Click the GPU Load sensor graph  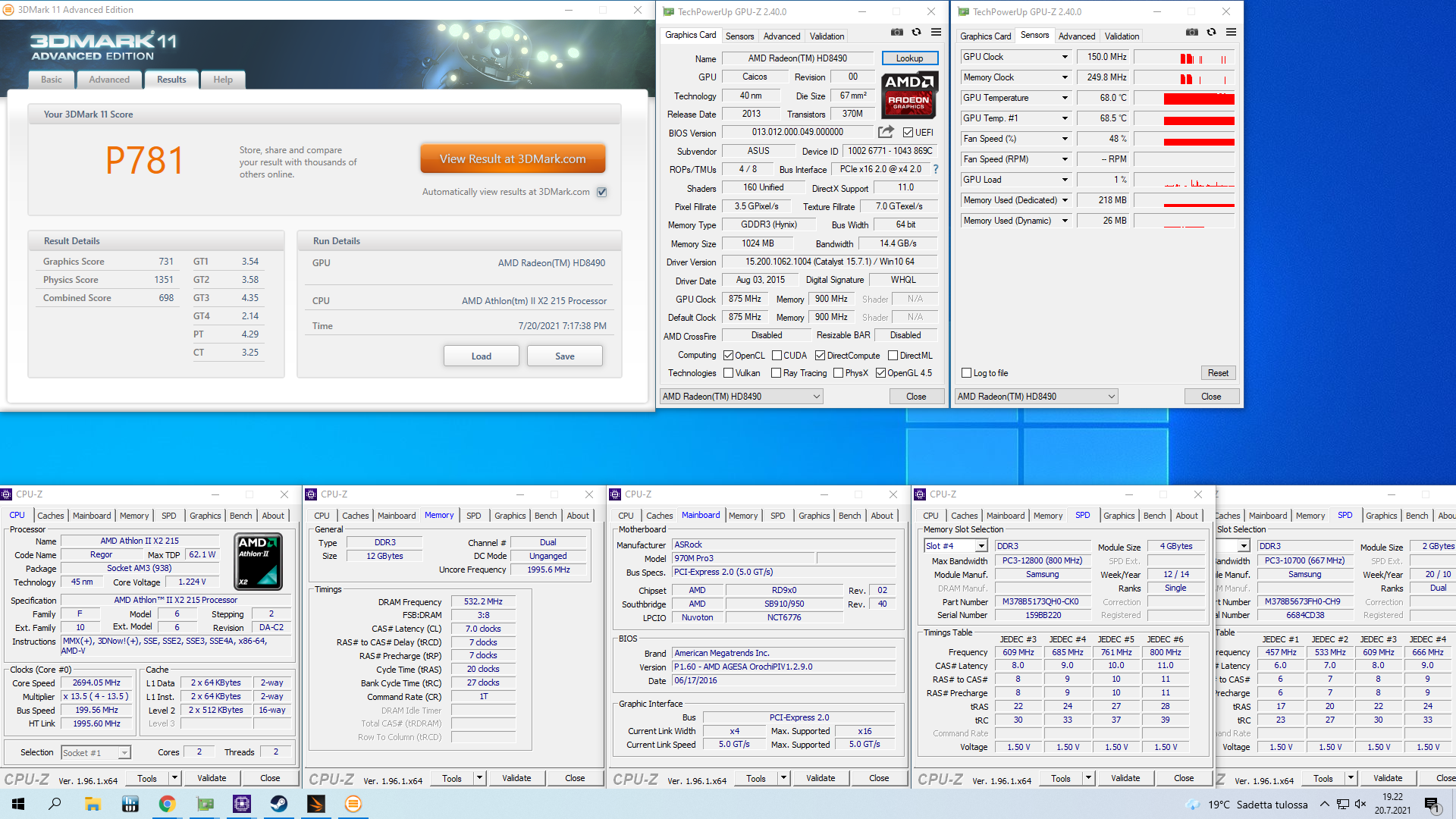pyautogui.click(x=1185, y=180)
